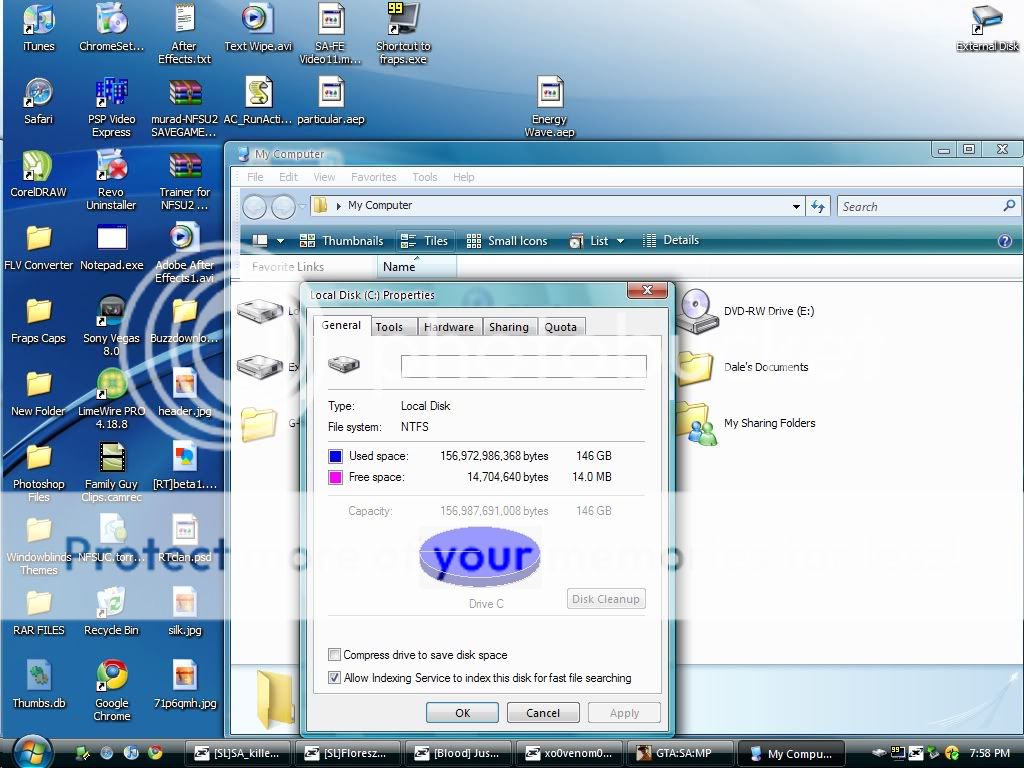This screenshot has width=1024, height=768.
Task: Switch to the Quota tab
Action: [560, 327]
